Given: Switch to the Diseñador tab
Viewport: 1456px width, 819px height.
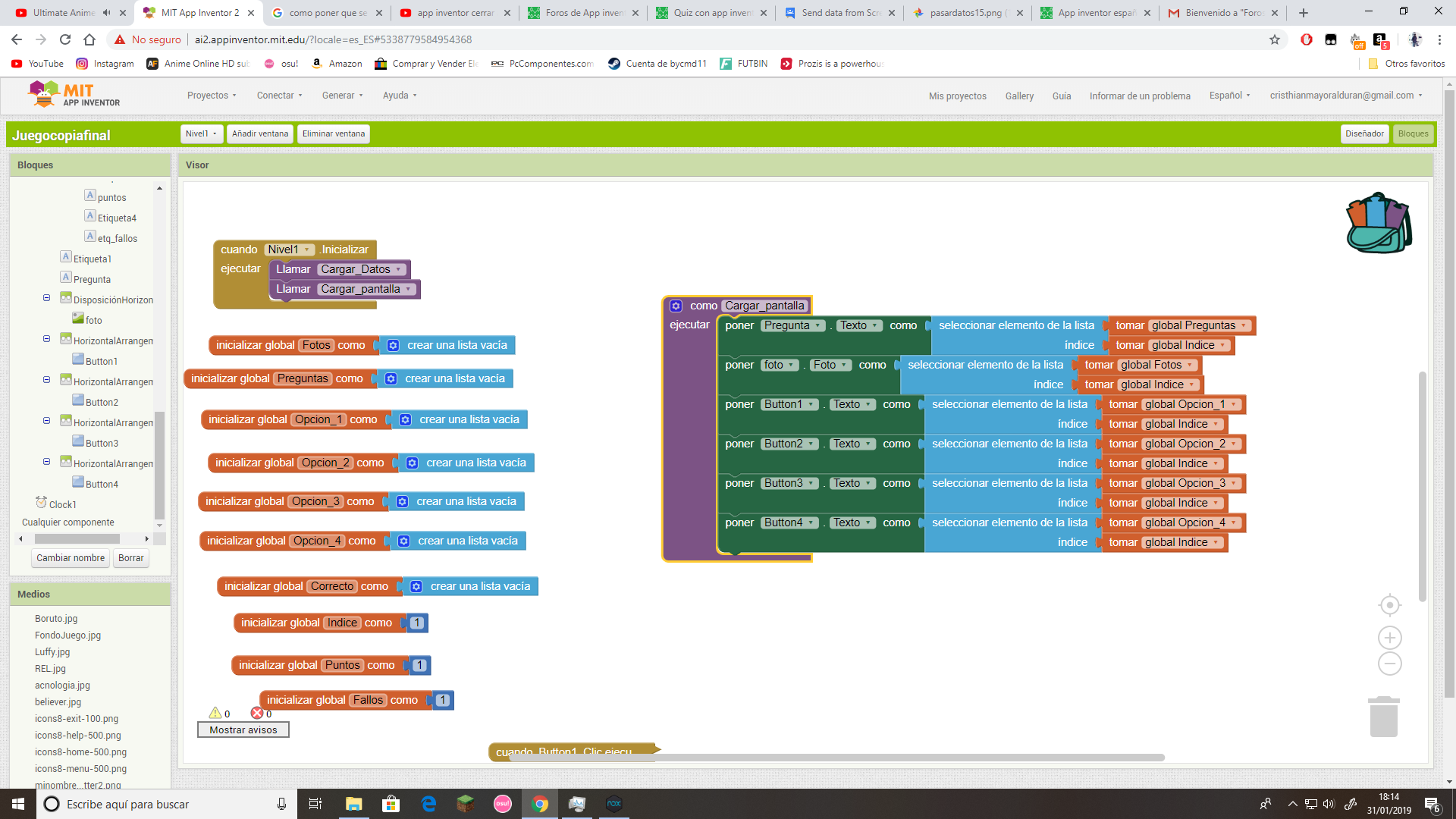Looking at the screenshot, I should click(1364, 133).
